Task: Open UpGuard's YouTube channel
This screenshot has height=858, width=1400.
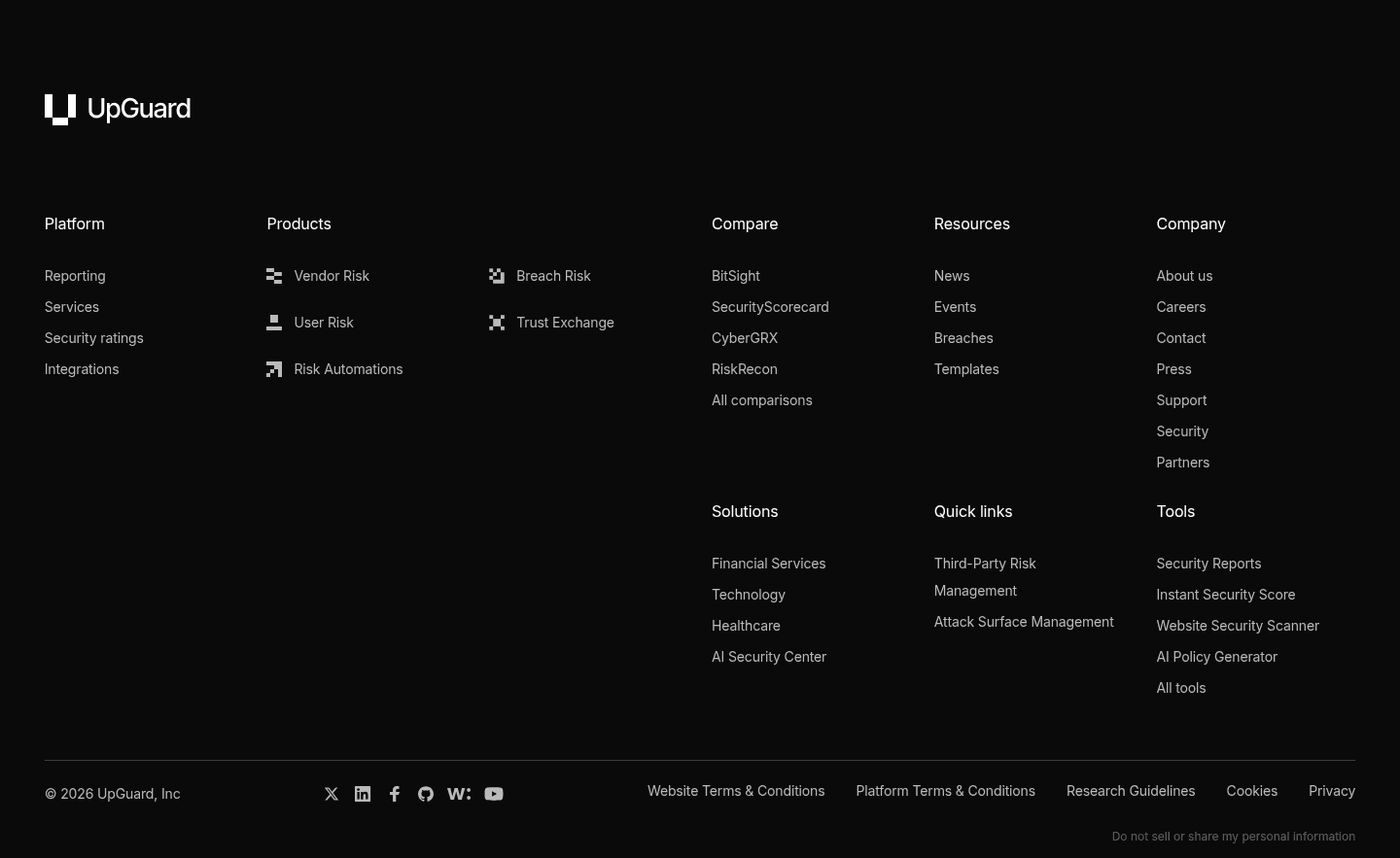Action: click(494, 794)
